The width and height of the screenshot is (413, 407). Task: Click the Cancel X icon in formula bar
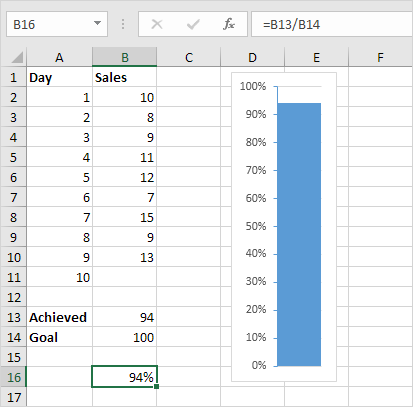[x=157, y=24]
